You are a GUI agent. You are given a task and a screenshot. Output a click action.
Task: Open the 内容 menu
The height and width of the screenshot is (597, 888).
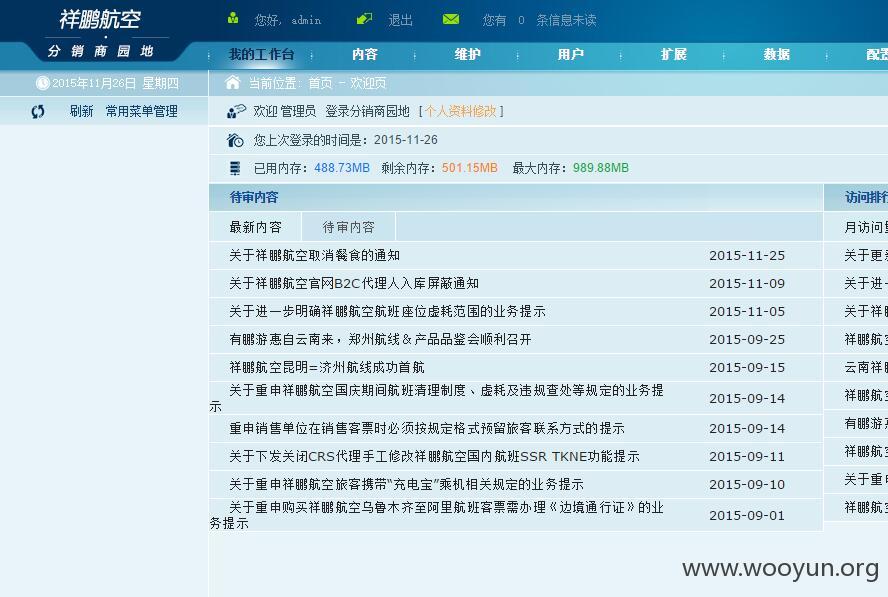(365, 54)
